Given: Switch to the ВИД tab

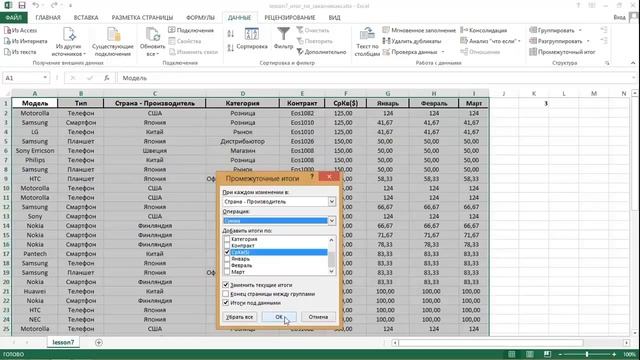Looking at the screenshot, I should (x=334, y=18).
